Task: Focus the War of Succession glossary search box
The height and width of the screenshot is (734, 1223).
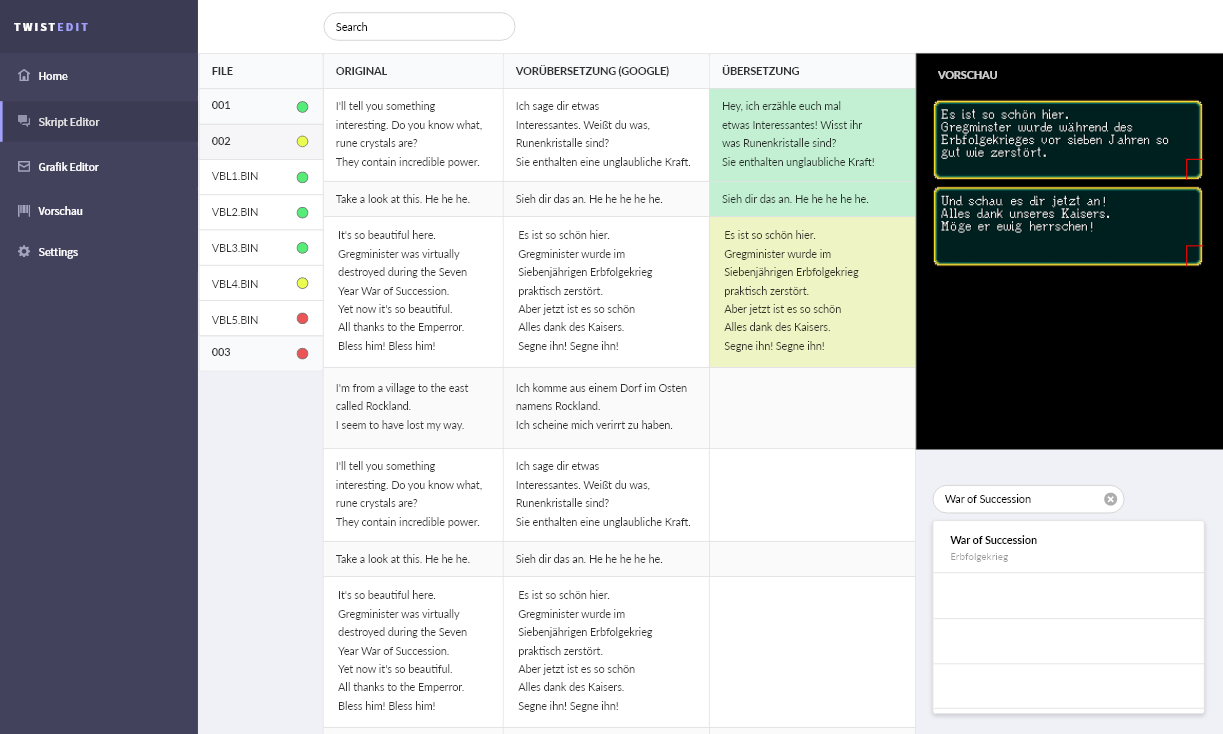Action: [x=1018, y=499]
